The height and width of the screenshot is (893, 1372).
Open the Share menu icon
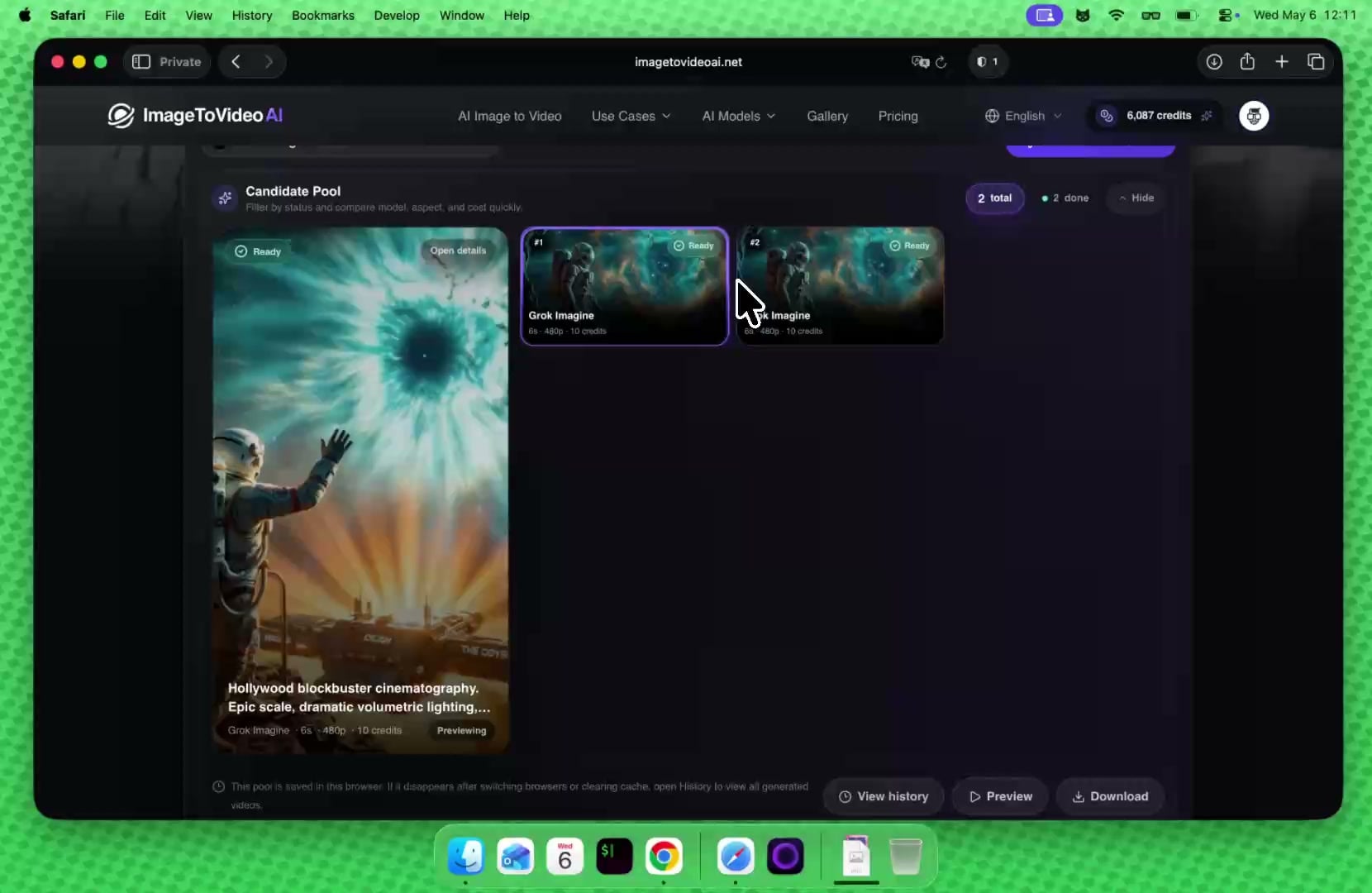1247,61
